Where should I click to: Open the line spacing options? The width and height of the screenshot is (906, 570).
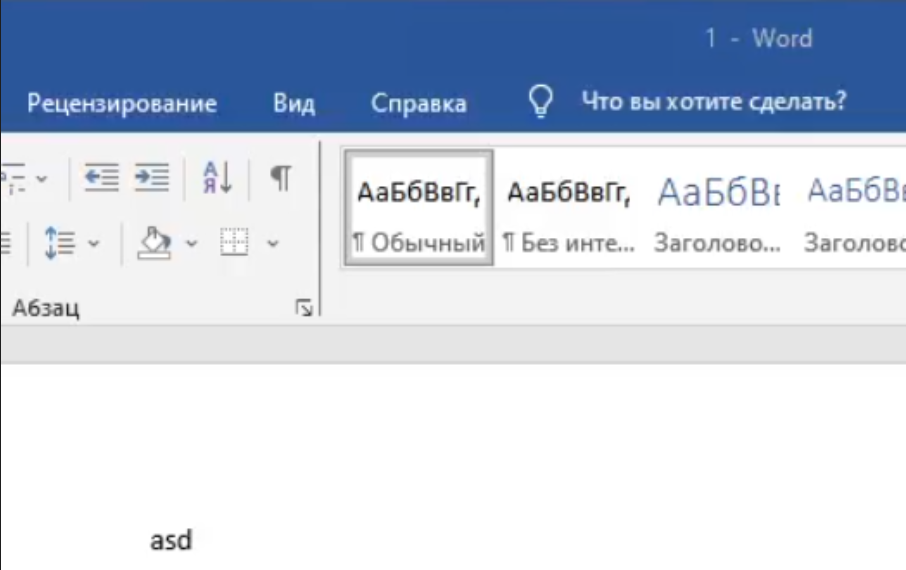[60, 242]
